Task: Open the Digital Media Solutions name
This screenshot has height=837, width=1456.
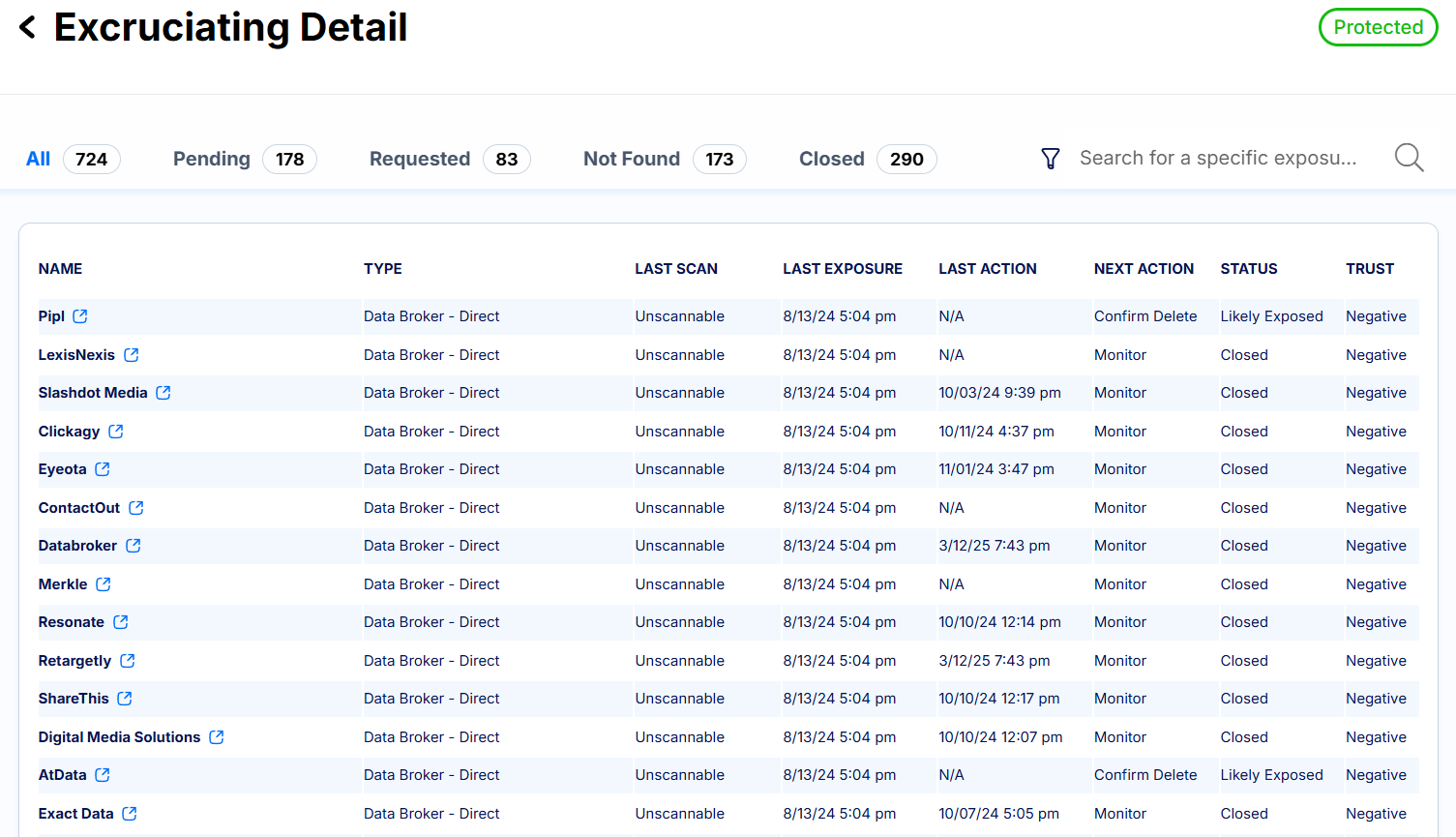Action: pos(119,737)
